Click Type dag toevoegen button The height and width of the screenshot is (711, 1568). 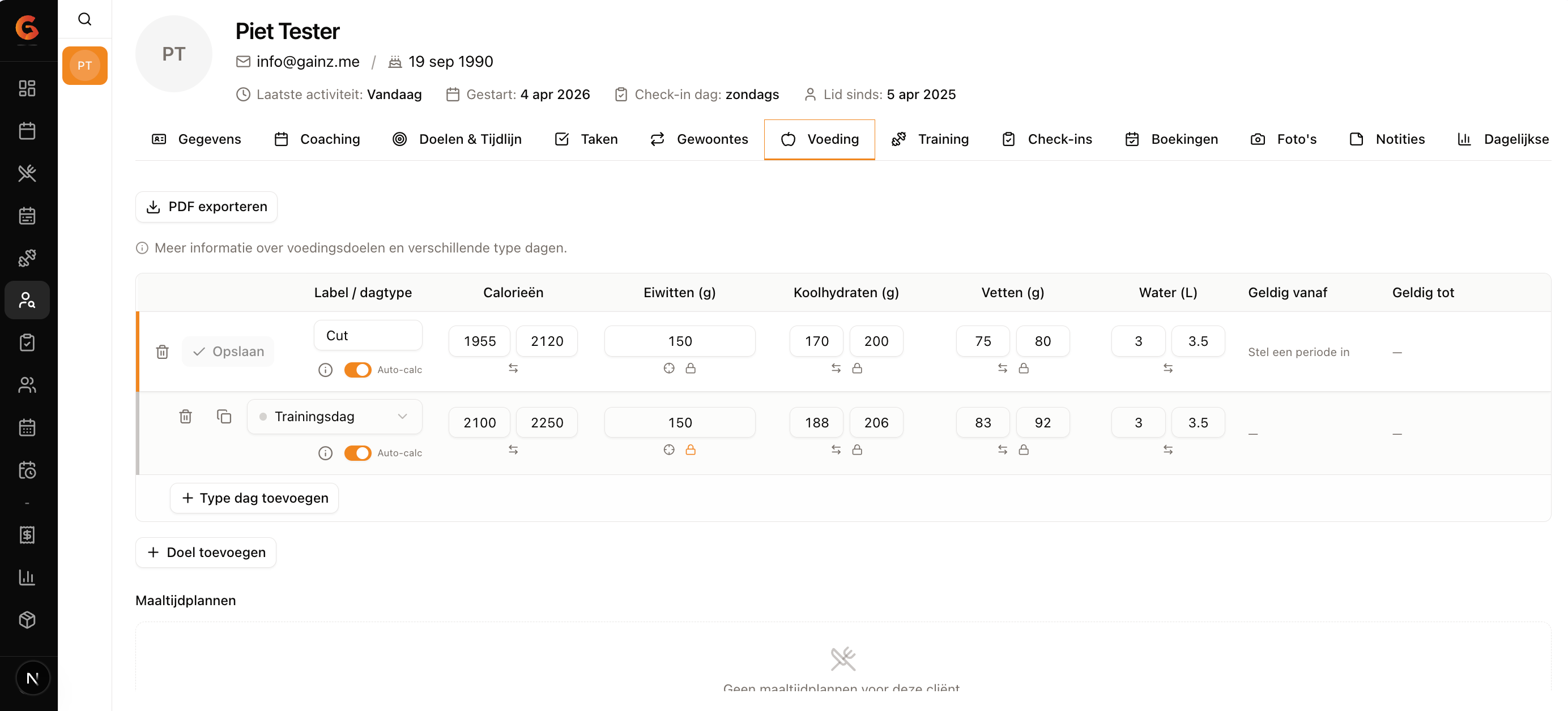pos(254,498)
